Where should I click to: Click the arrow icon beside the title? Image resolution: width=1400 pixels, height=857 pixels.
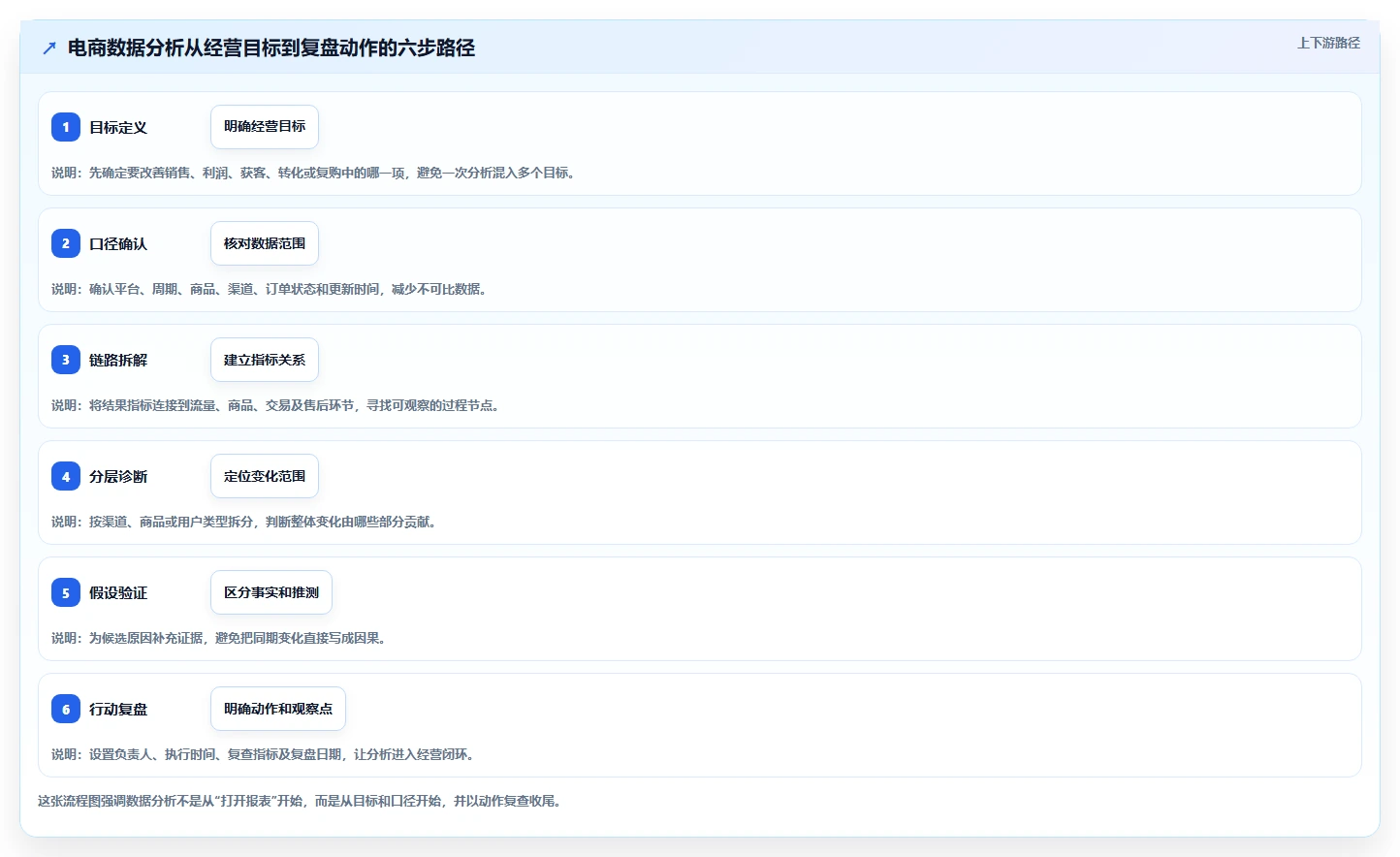click(49, 48)
